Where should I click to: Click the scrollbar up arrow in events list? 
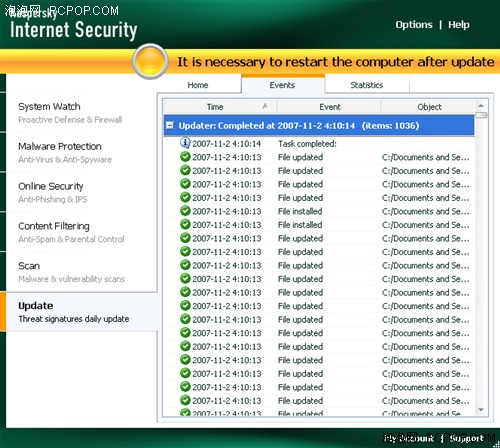pos(481,106)
